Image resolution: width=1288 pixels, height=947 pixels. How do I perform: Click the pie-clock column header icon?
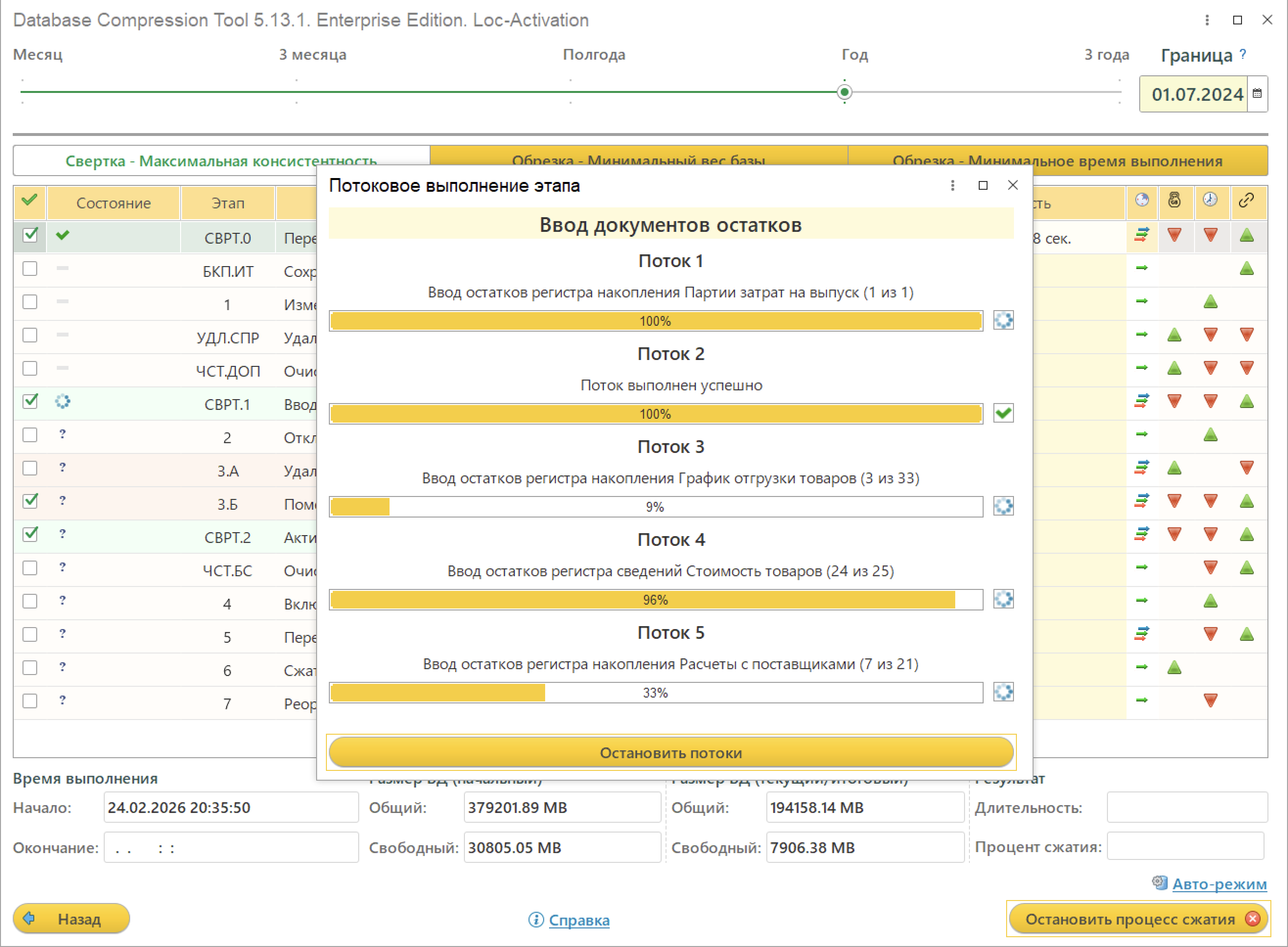click(x=1142, y=200)
